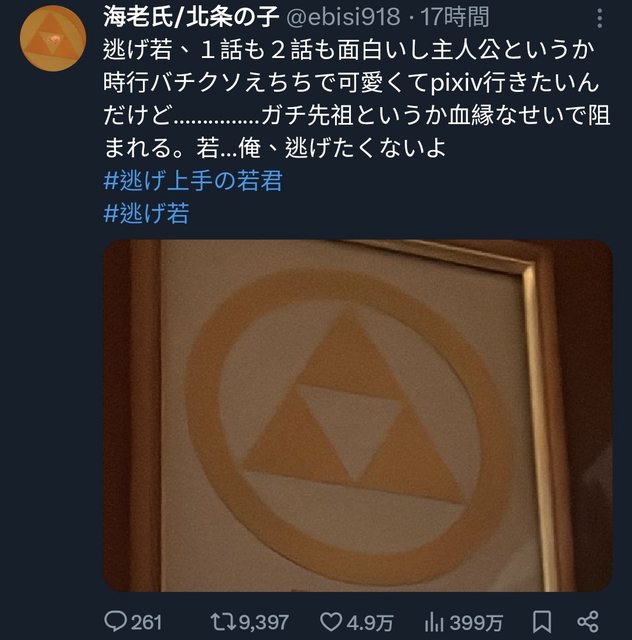
Task: Open the tweet's three-dot more menu
Action: [599, 18]
